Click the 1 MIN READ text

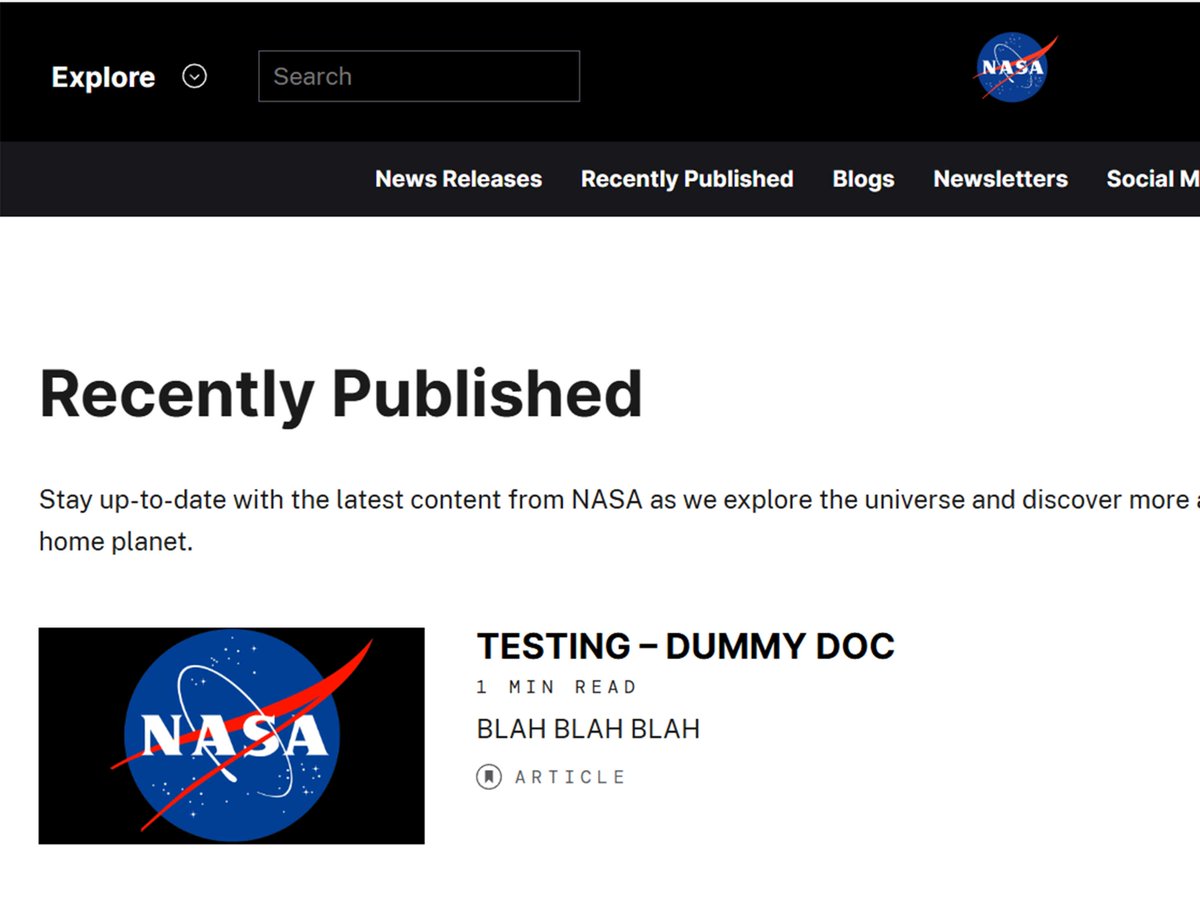(x=556, y=687)
